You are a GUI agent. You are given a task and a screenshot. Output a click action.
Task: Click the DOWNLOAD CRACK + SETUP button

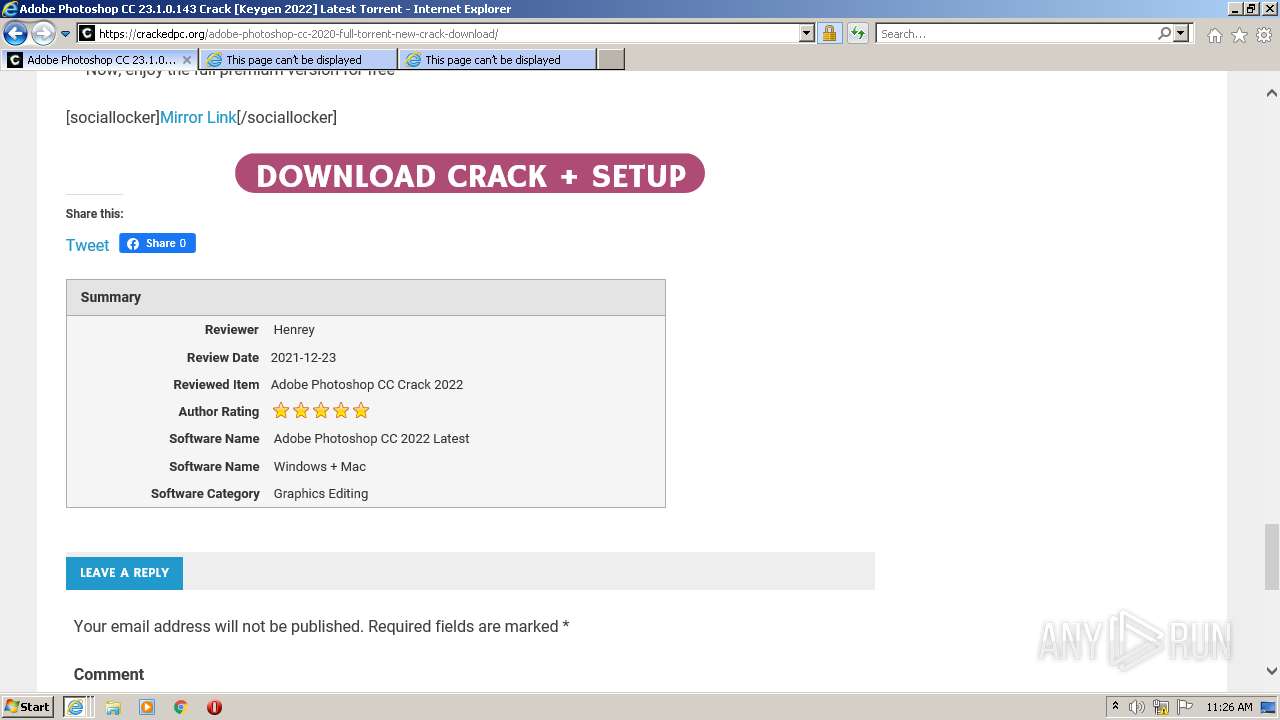pos(470,174)
